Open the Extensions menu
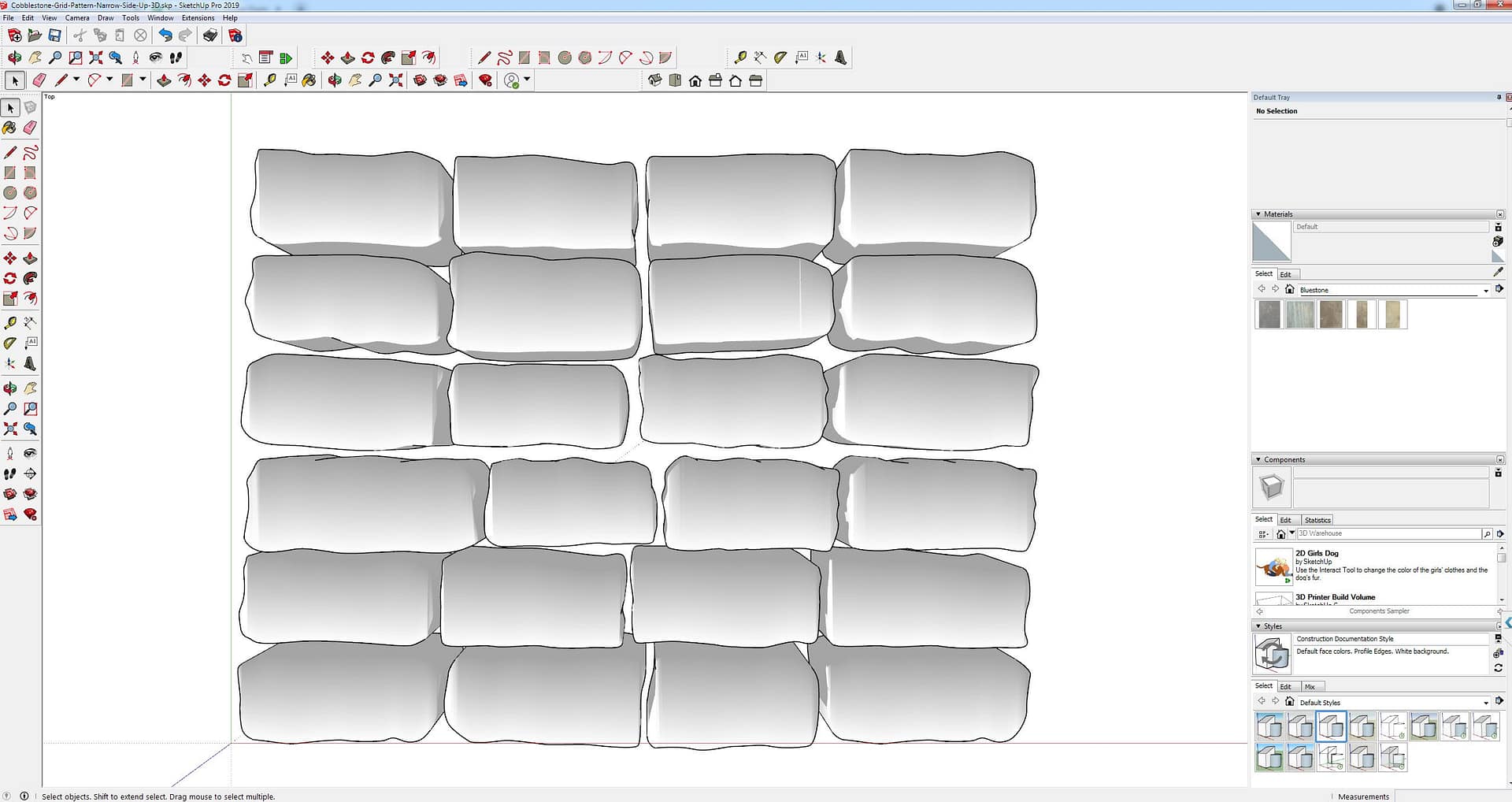The height and width of the screenshot is (802, 1512). point(198,17)
